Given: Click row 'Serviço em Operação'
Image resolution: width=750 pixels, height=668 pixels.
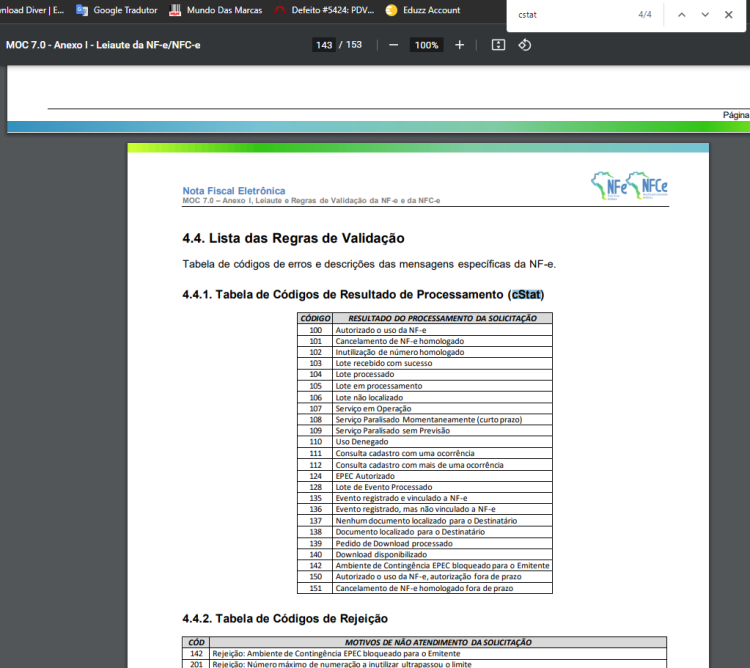Looking at the screenshot, I should [425, 408].
